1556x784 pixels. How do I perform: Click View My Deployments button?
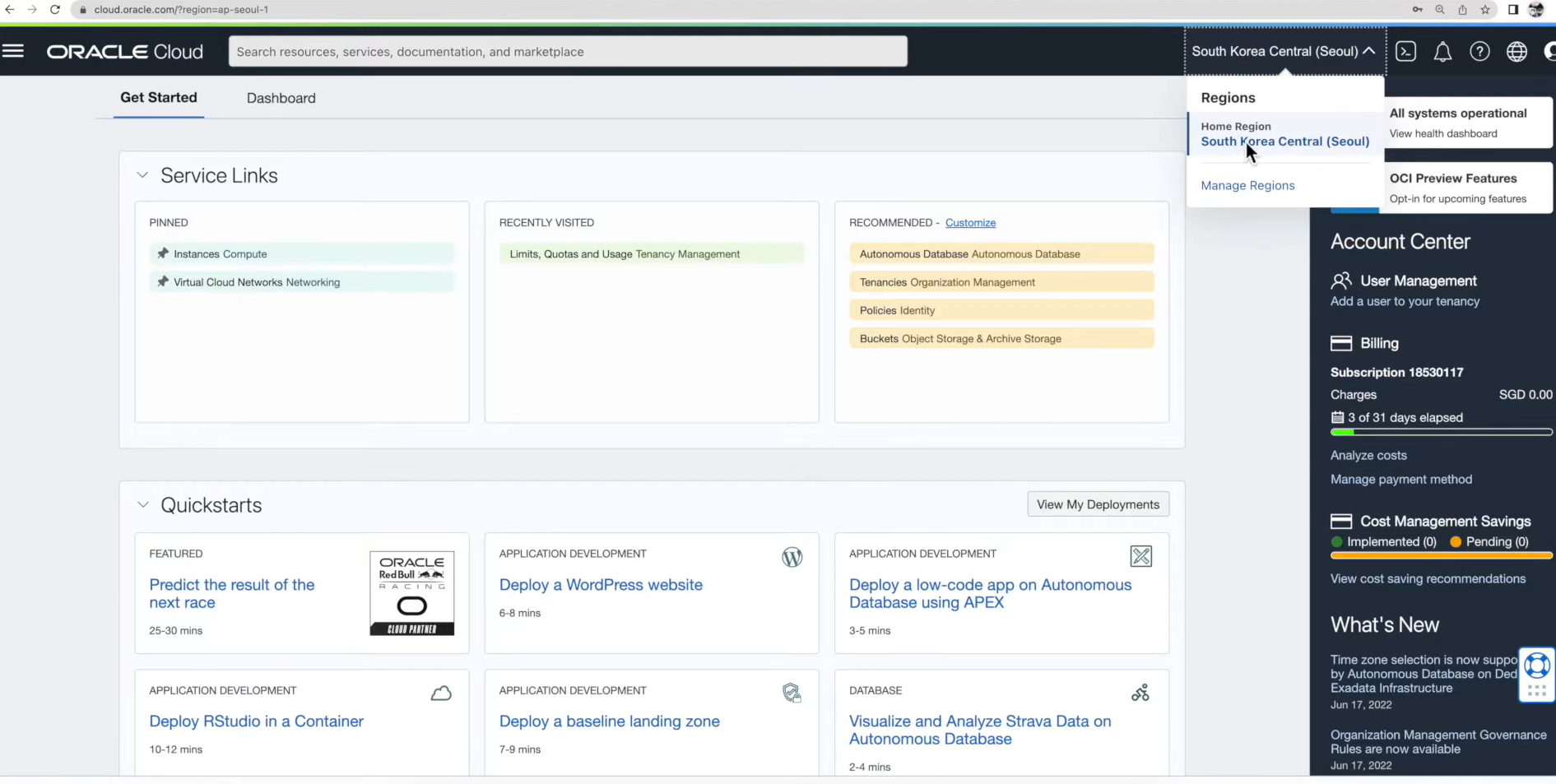(1098, 504)
